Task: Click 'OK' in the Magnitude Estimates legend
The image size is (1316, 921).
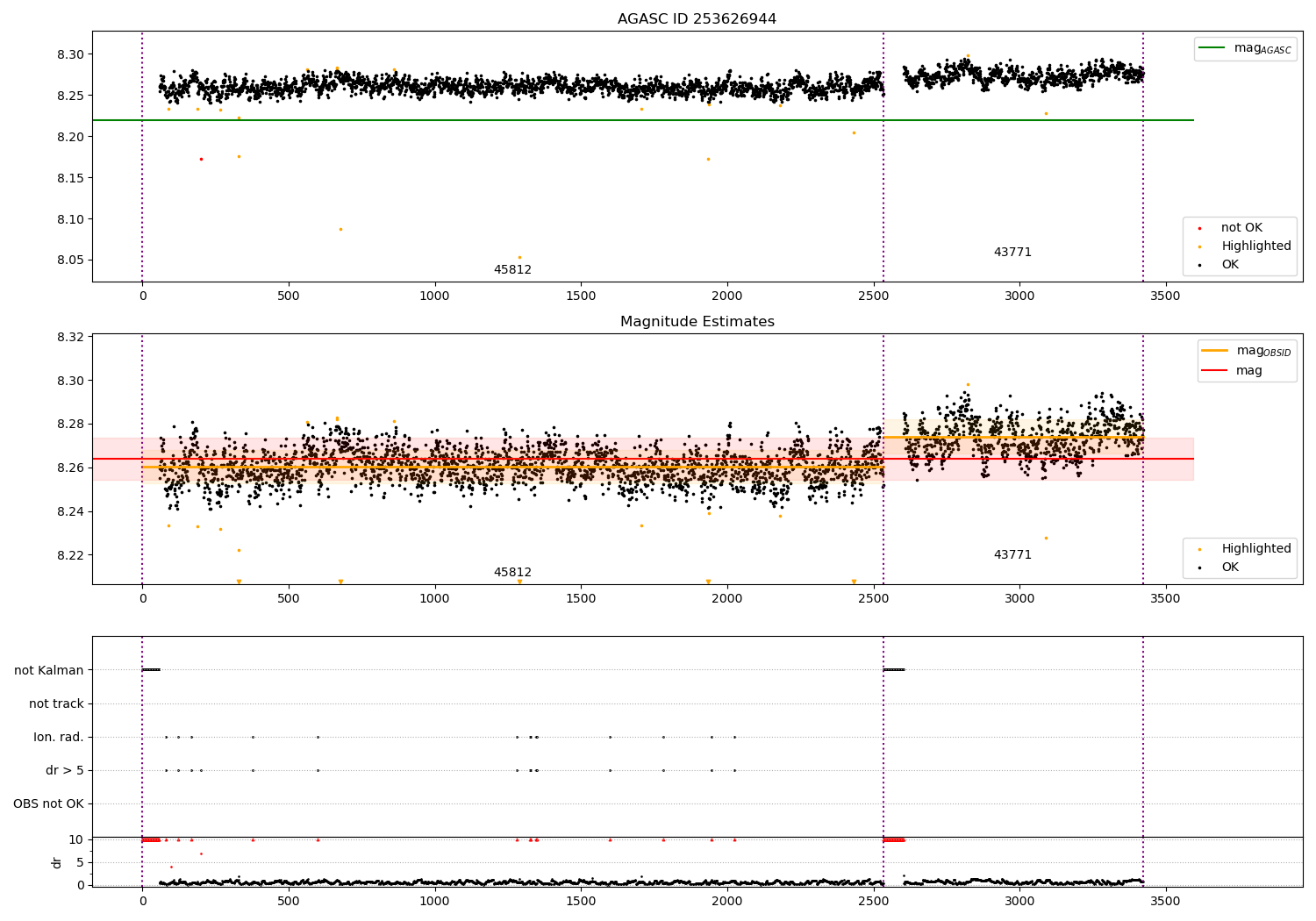Action: point(1230,568)
